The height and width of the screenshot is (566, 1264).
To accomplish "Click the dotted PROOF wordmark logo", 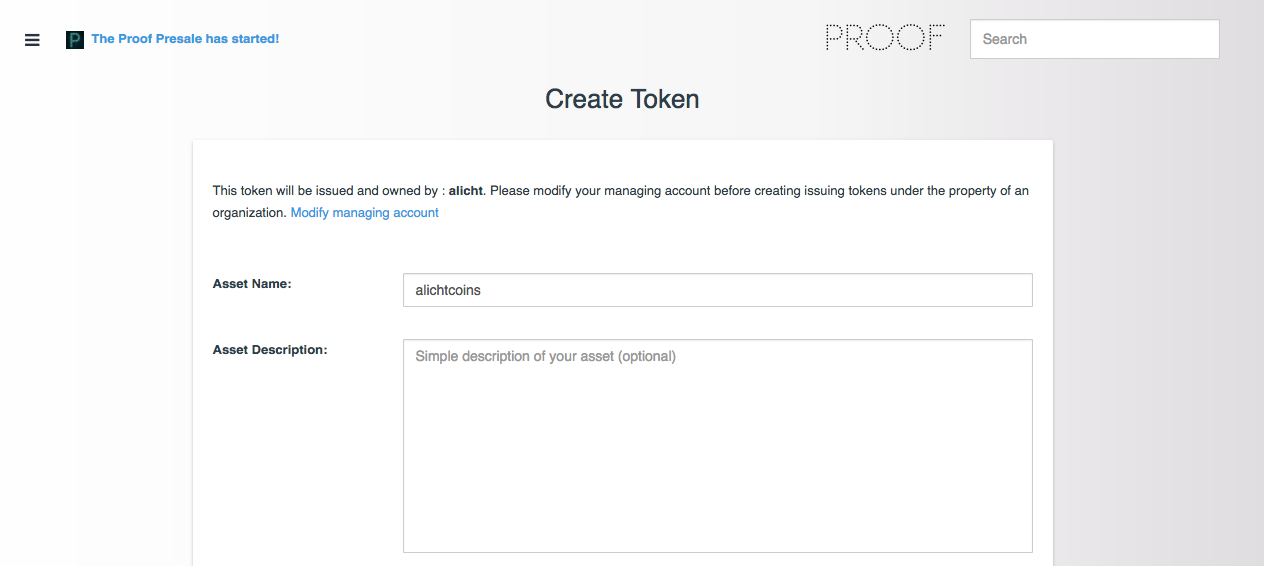I will pyautogui.click(x=884, y=39).
